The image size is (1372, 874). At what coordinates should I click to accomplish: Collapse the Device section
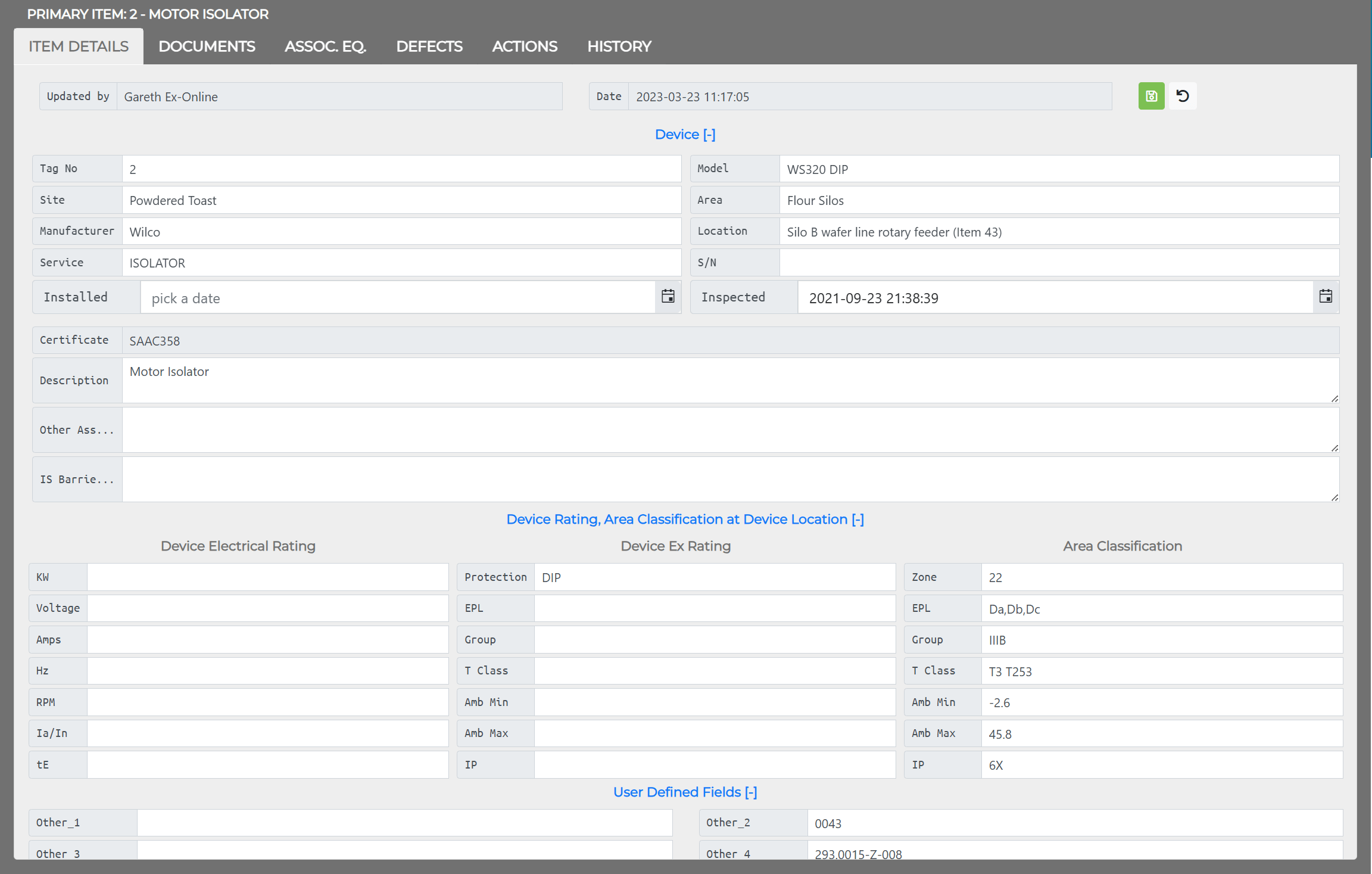685,135
